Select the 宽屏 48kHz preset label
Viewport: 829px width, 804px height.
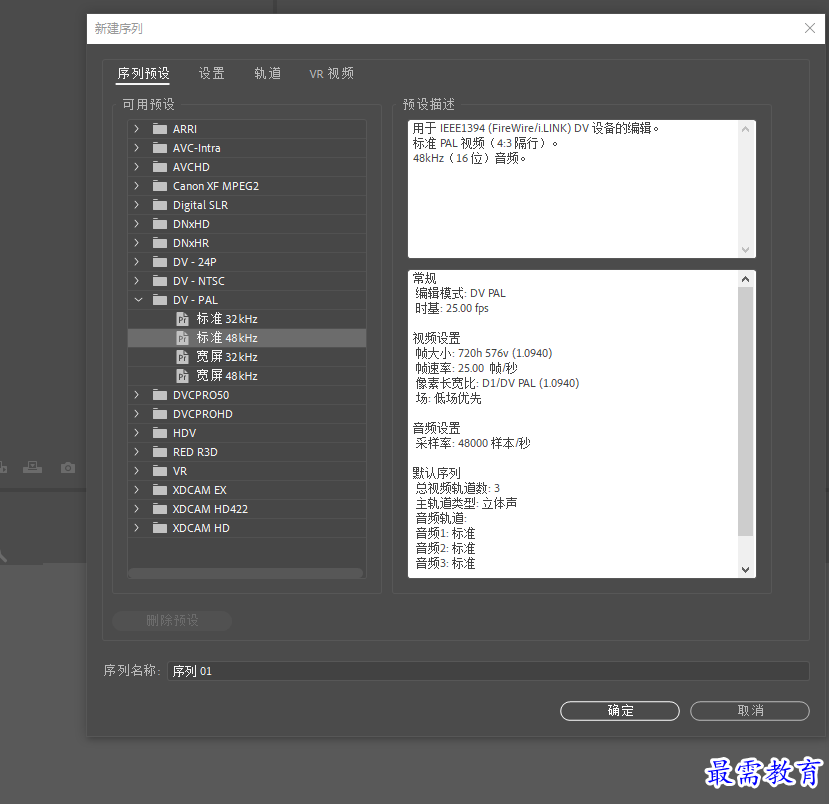coord(227,376)
